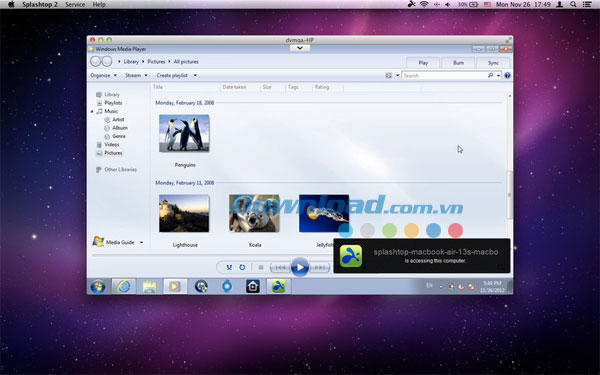Click the Create playlist button
600x375 pixels.
[172, 75]
